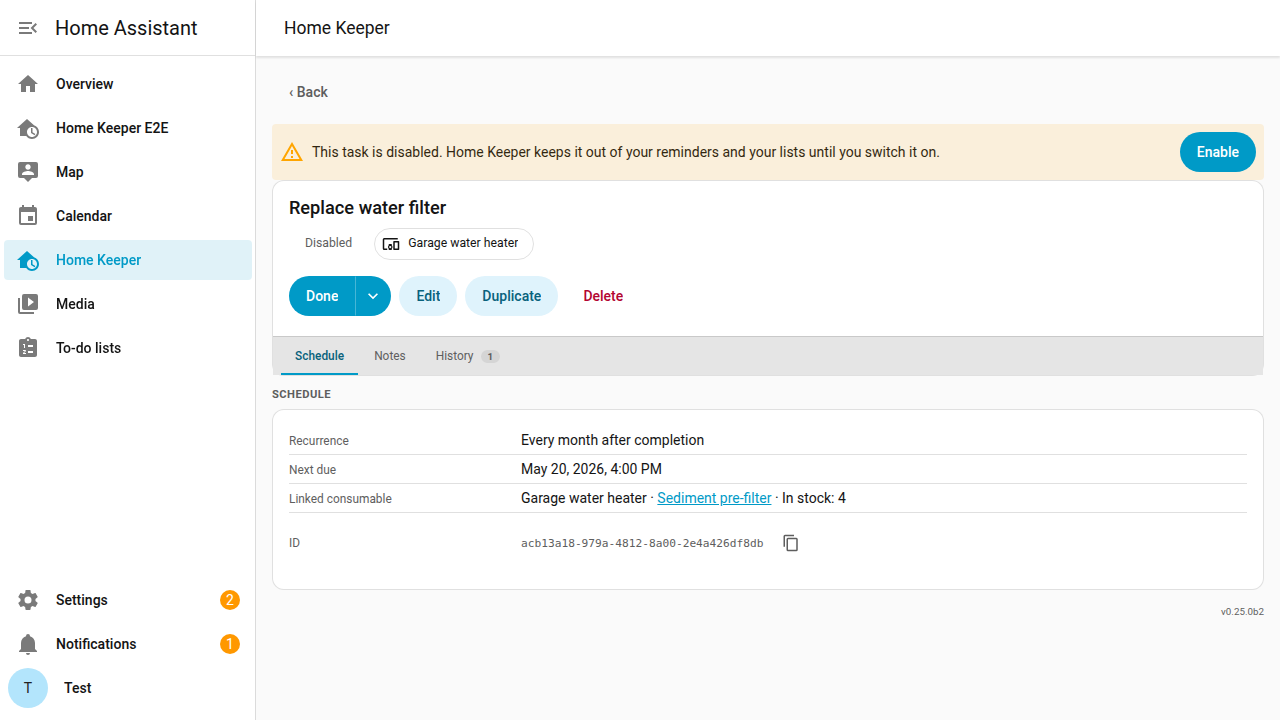Open the To-do lists clipboard icon
This screenshot has height=720, width=1280.
[28, 348]
